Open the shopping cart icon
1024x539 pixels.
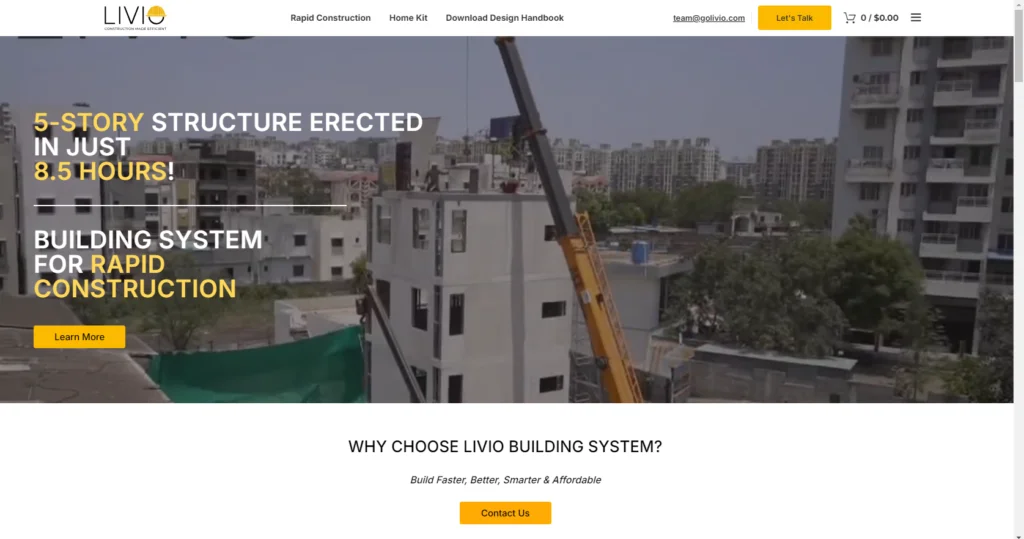tap(849, 18)
